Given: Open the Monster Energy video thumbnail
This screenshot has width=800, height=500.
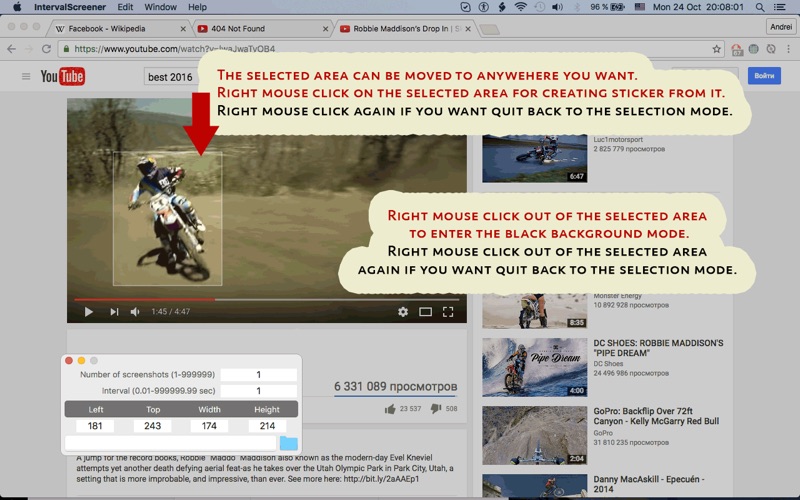Looking at the screenshot, I should (534, 311).
